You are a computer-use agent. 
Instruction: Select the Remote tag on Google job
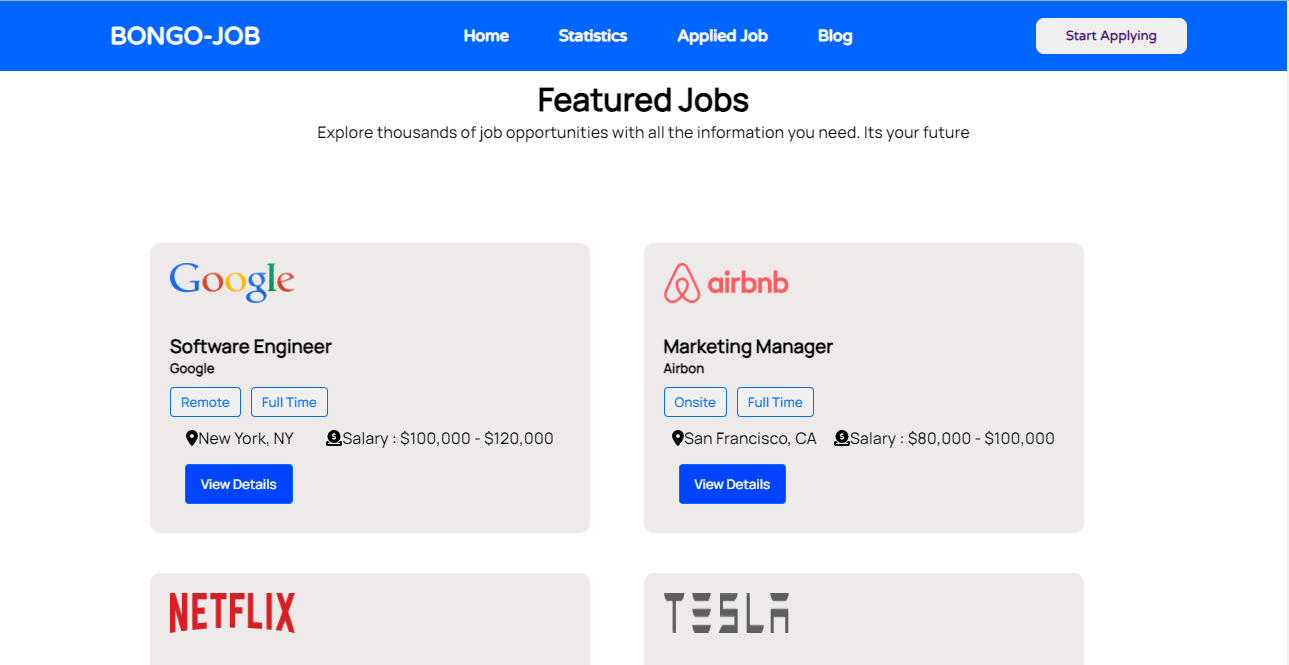(x=205, y=402)
